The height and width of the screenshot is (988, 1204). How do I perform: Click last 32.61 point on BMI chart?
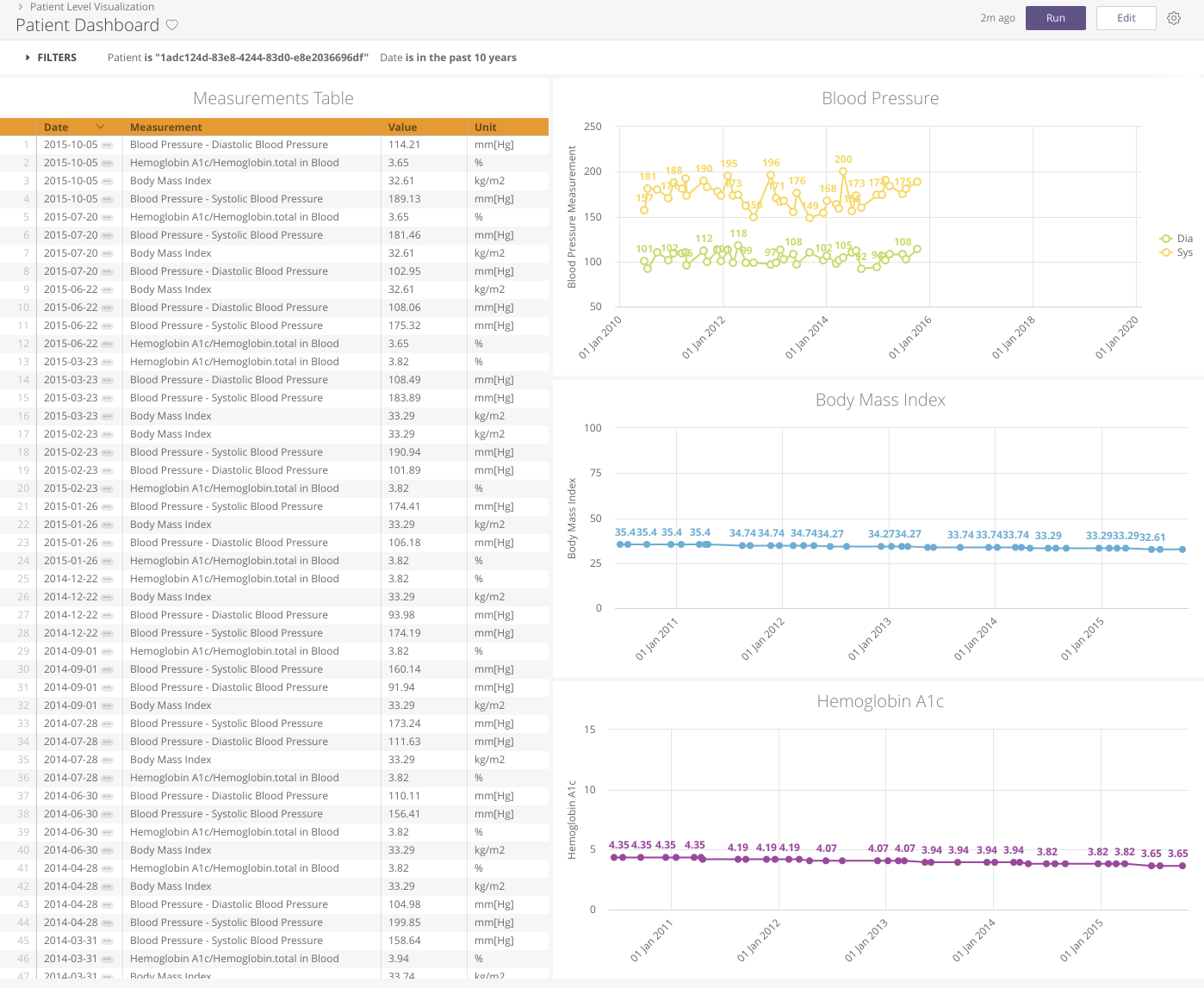pos(1182,550)
